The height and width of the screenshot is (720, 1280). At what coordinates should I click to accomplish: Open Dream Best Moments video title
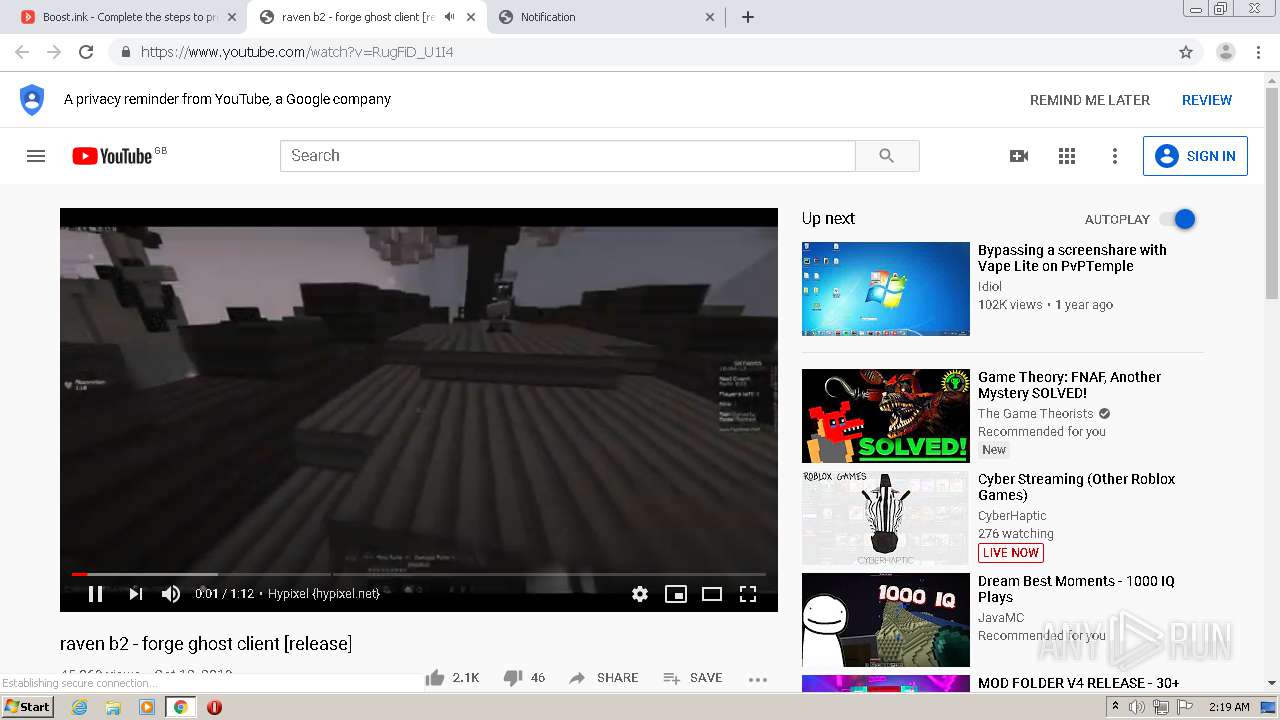(1076, 589)
